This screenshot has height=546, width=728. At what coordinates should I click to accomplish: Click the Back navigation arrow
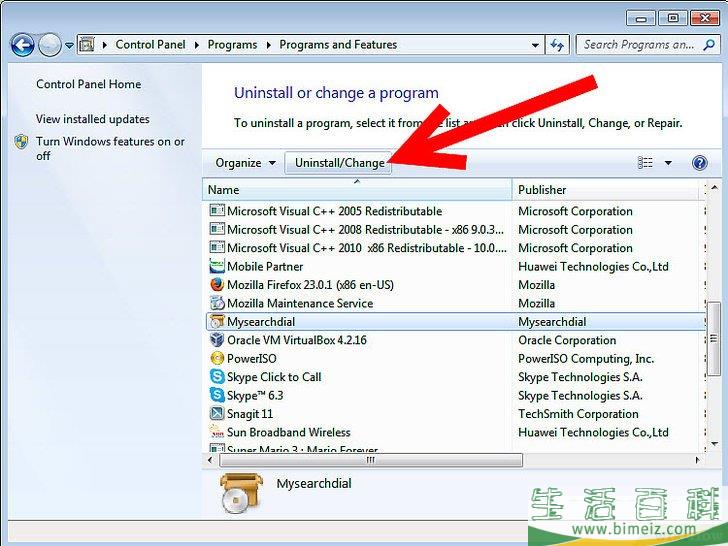coord(22,45)
